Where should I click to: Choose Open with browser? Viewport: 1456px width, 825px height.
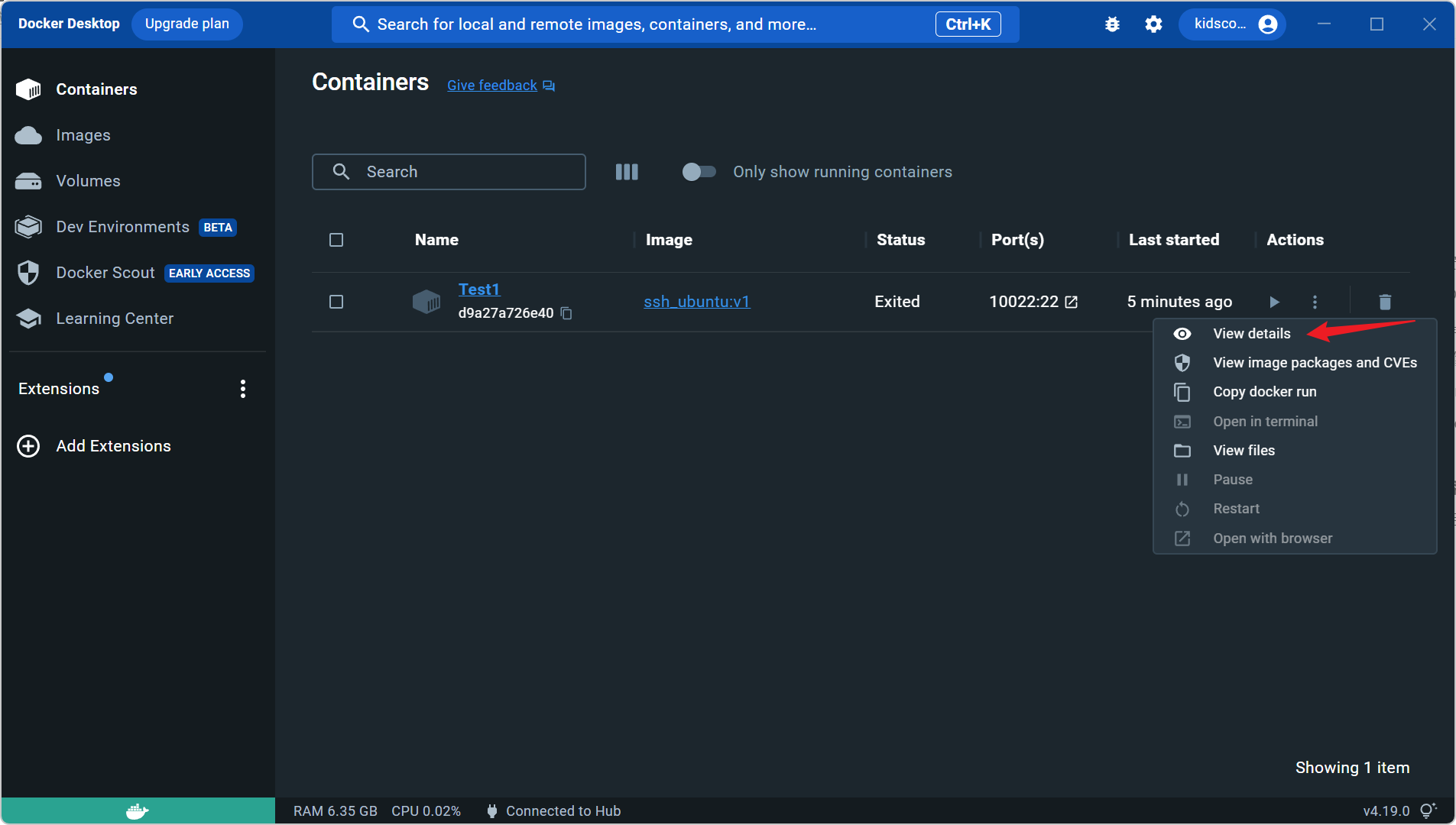1295,539
